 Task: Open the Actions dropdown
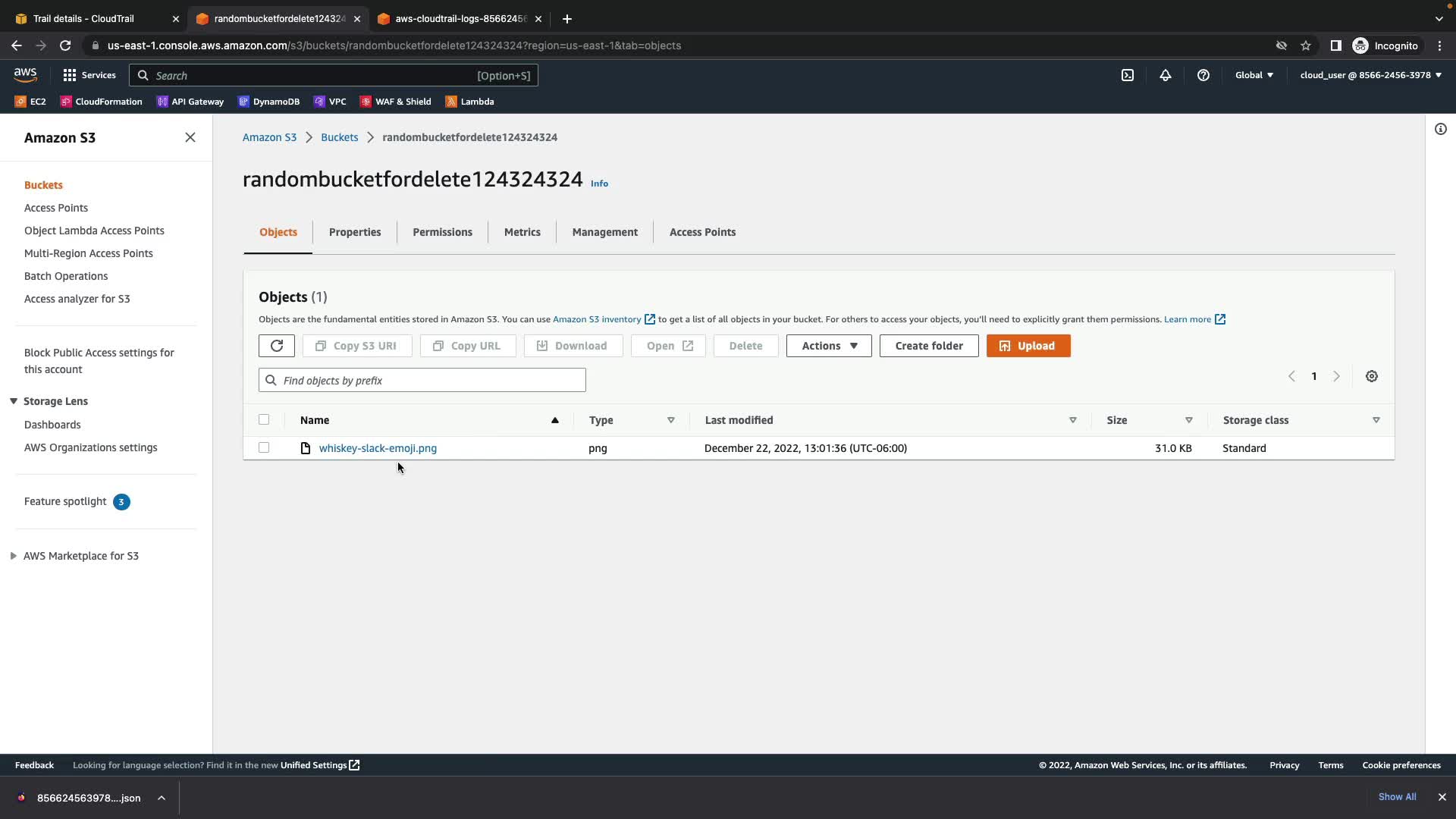829,346
